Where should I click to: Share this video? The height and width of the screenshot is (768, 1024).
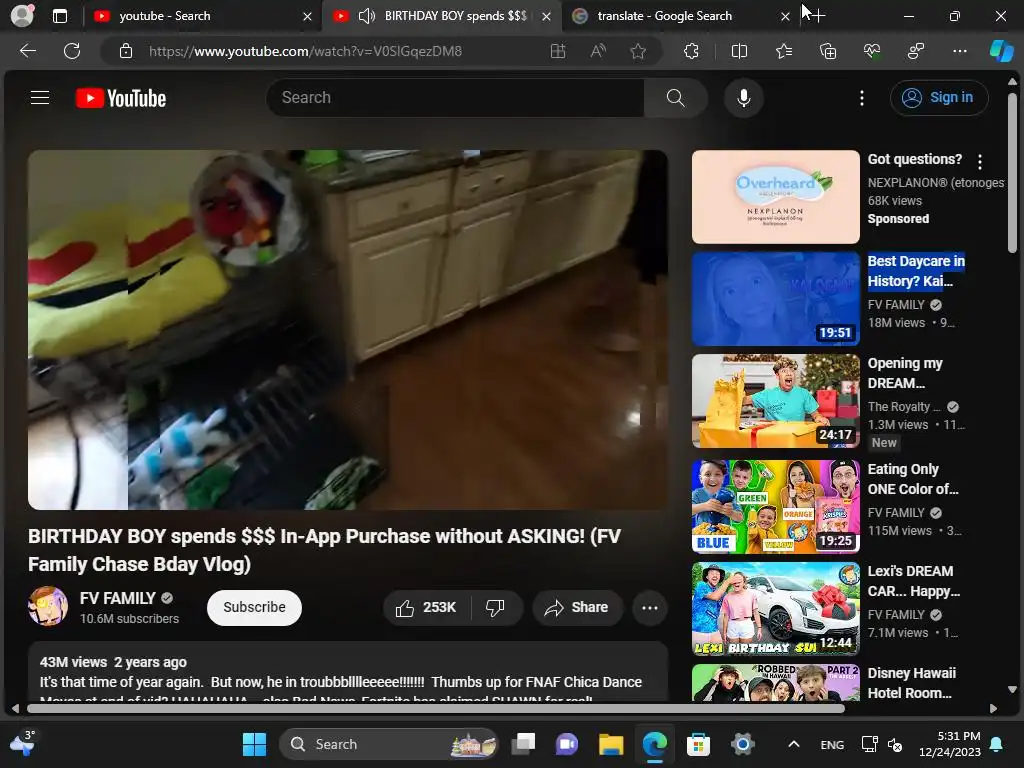[x=577, y=608]
